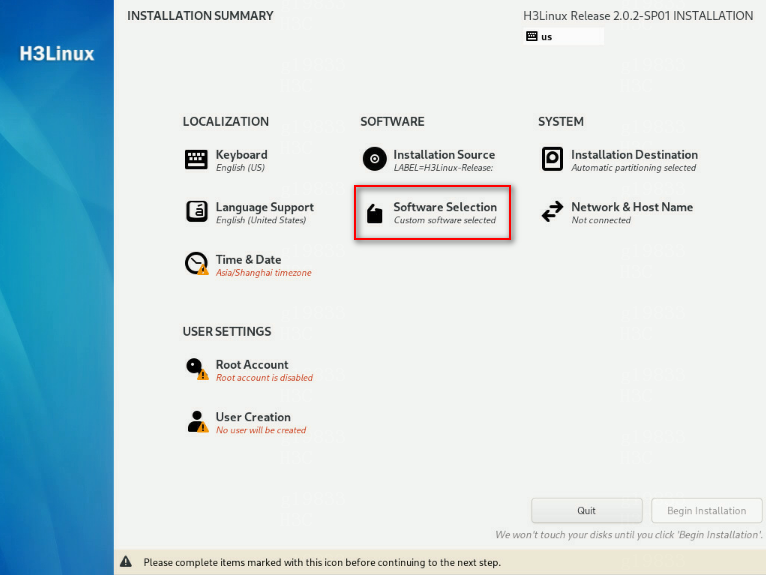Image resolution: width=766 pixels, height=575 pixels.
Task: Click the Begin Installation button
Action: (706, 511)
